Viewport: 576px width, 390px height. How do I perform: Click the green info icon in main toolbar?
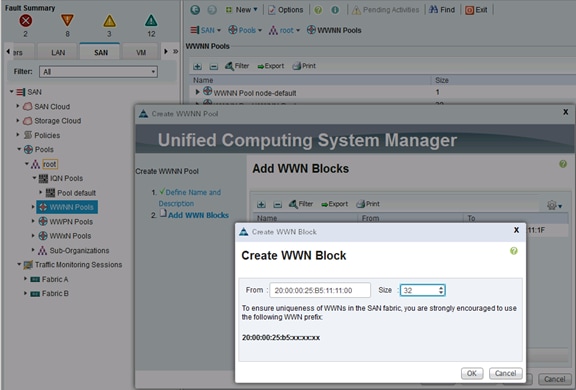coord(335,10)
